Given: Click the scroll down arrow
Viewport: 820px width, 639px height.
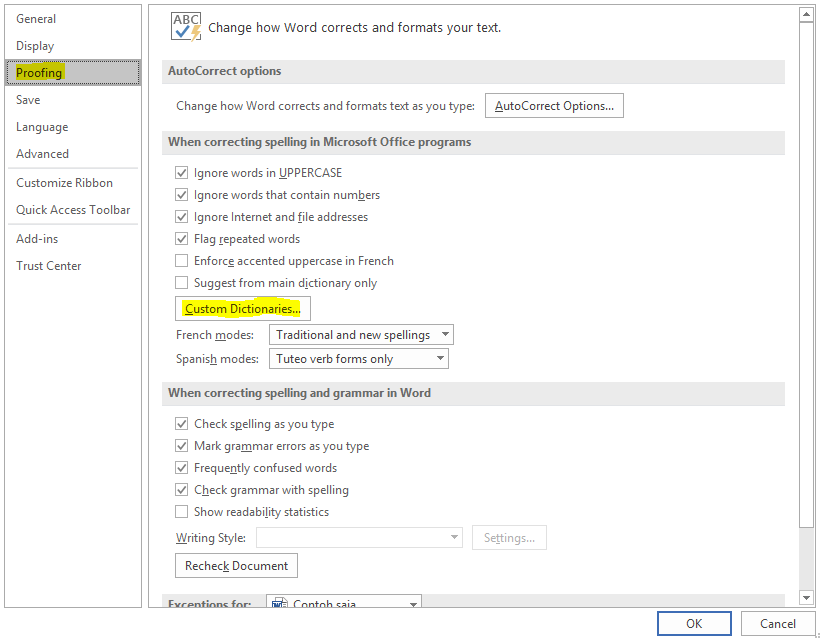Looking at the screenshot, I should (x=806, y=597).
